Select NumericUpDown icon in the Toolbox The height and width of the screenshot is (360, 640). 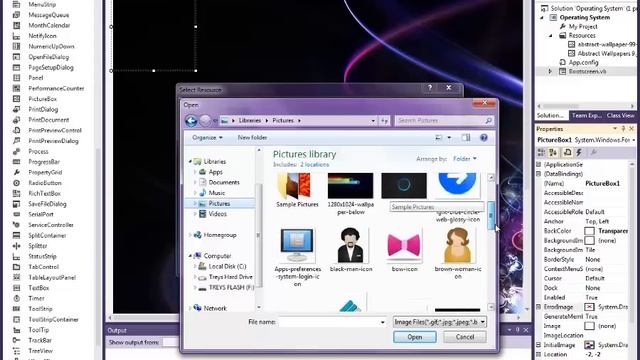coord(16,47)
